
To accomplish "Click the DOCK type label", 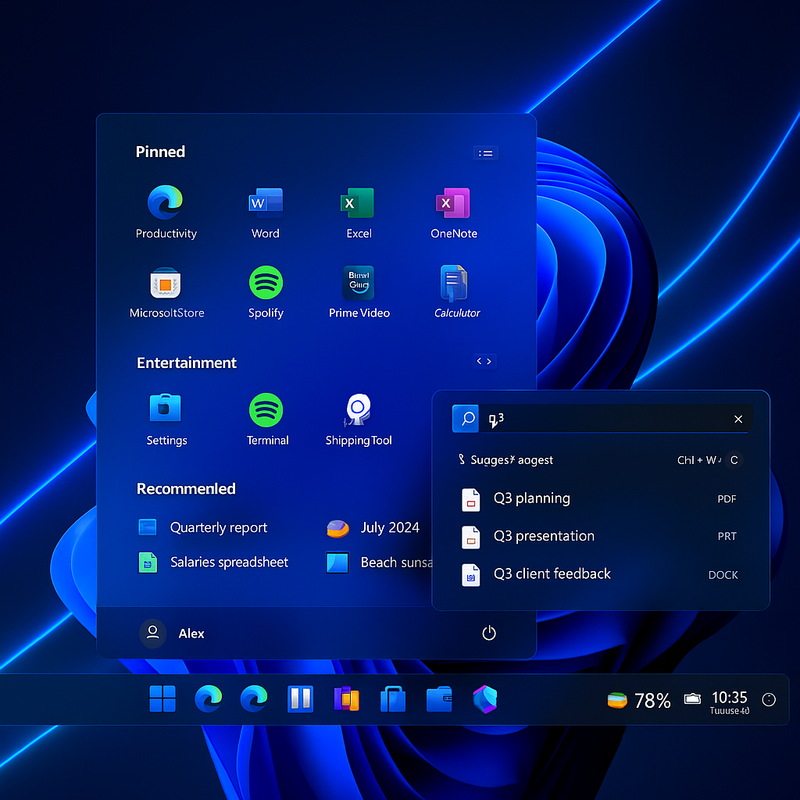I will point(723,575).
